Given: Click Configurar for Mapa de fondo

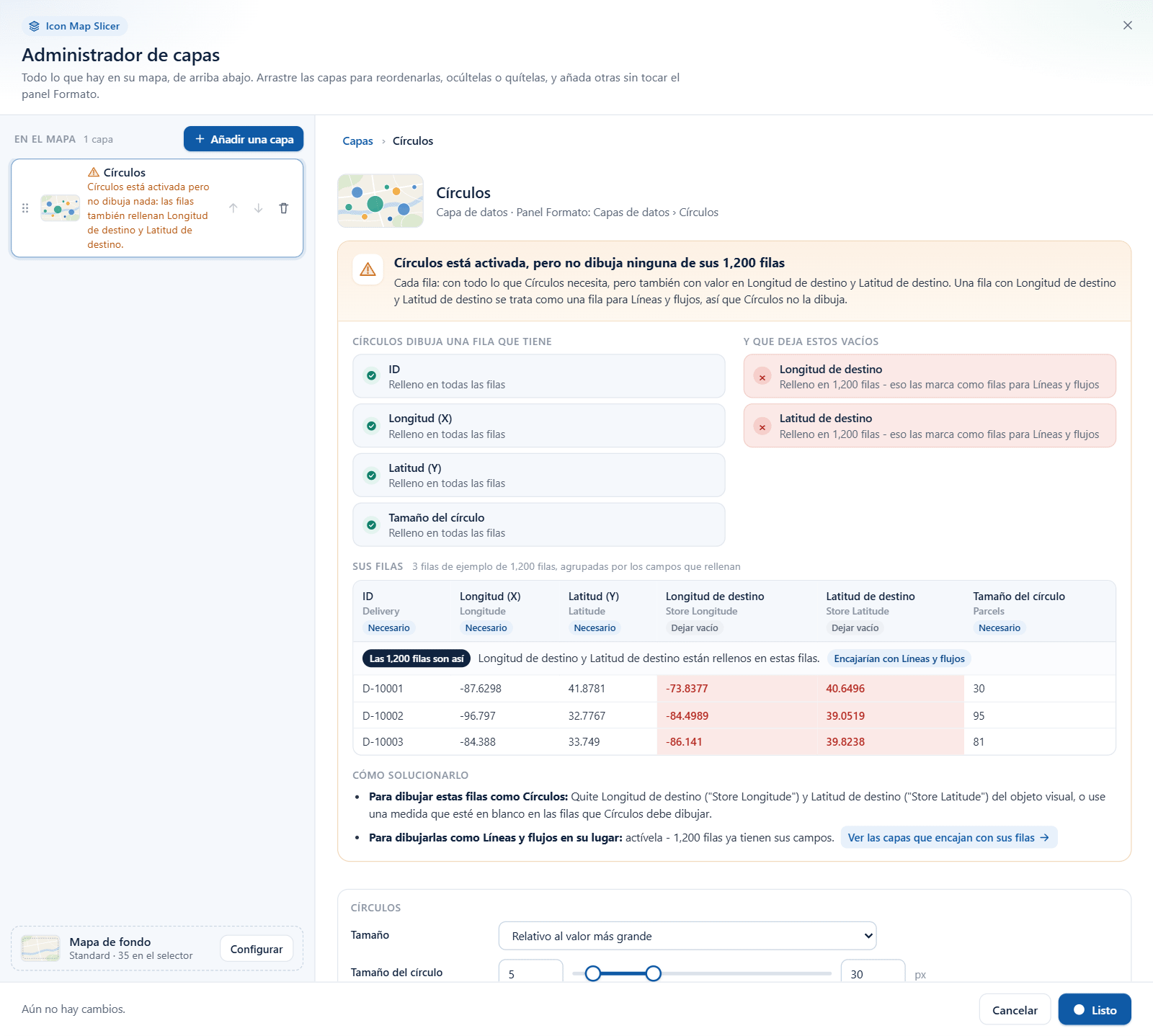Looking at the screenshot, I should pos(257,950).
